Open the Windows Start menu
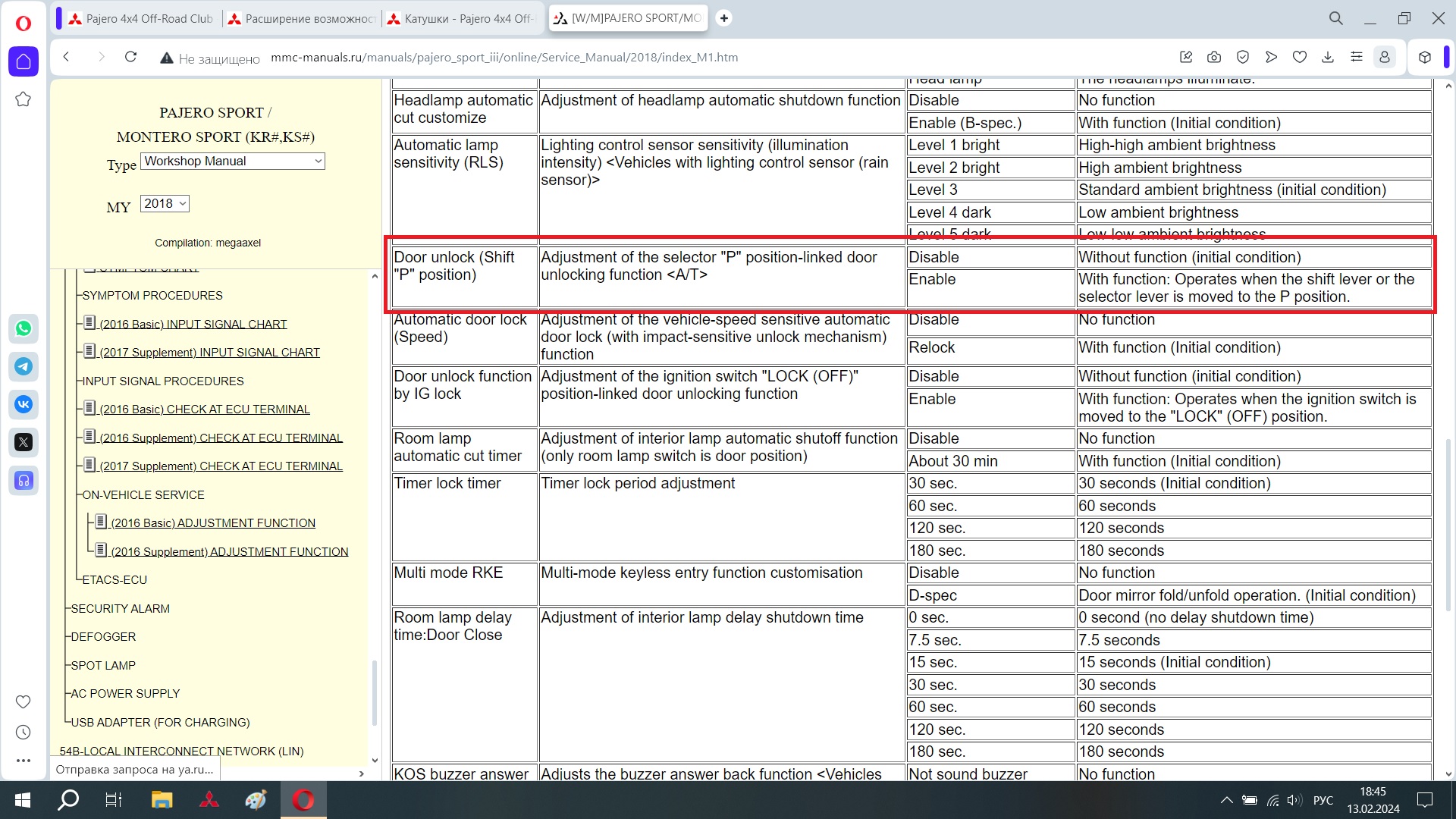 click(x=23, y=800)
